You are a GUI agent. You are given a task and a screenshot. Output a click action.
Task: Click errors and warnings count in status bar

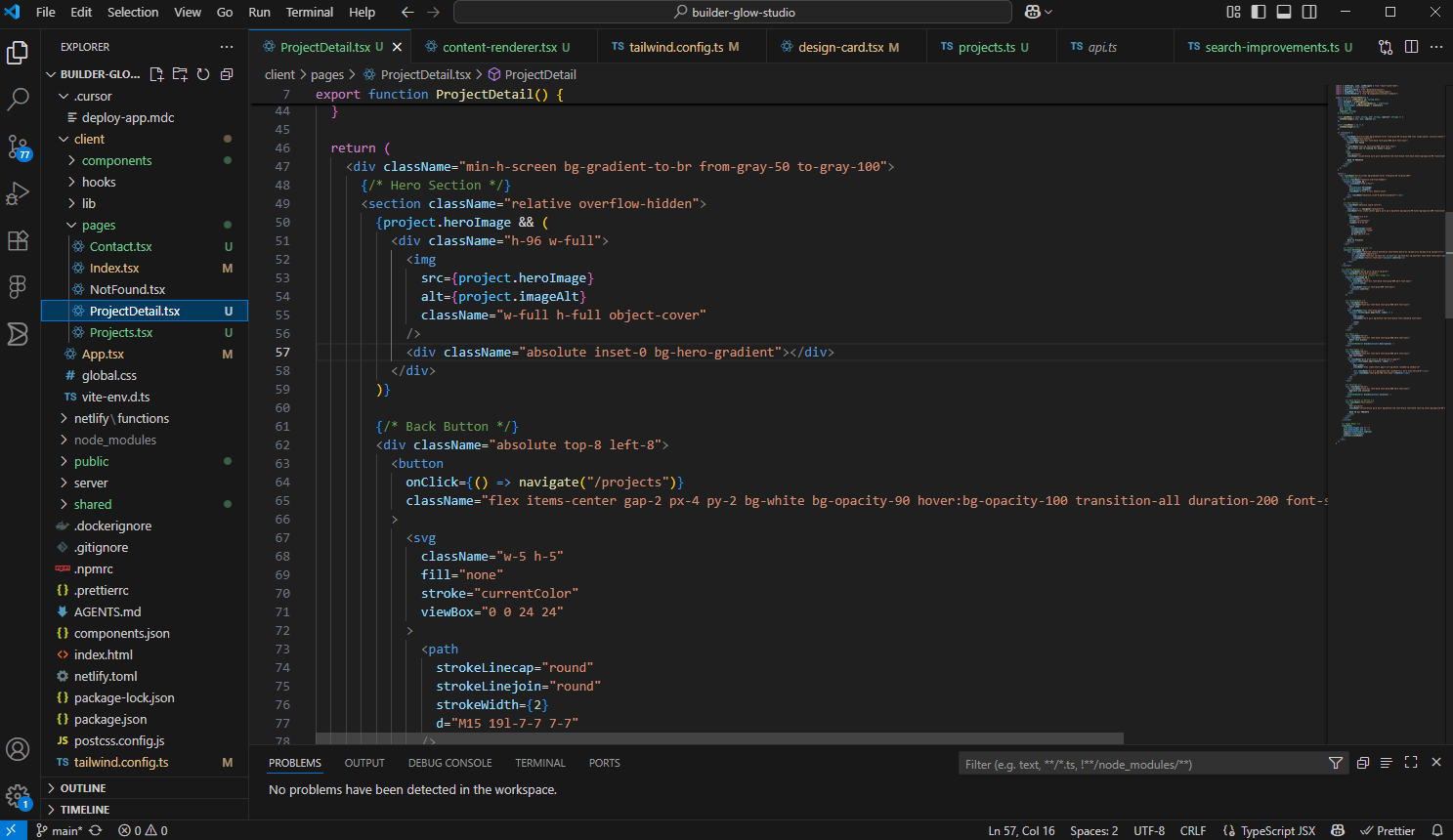pyautogui.click(x=143, y=830)
